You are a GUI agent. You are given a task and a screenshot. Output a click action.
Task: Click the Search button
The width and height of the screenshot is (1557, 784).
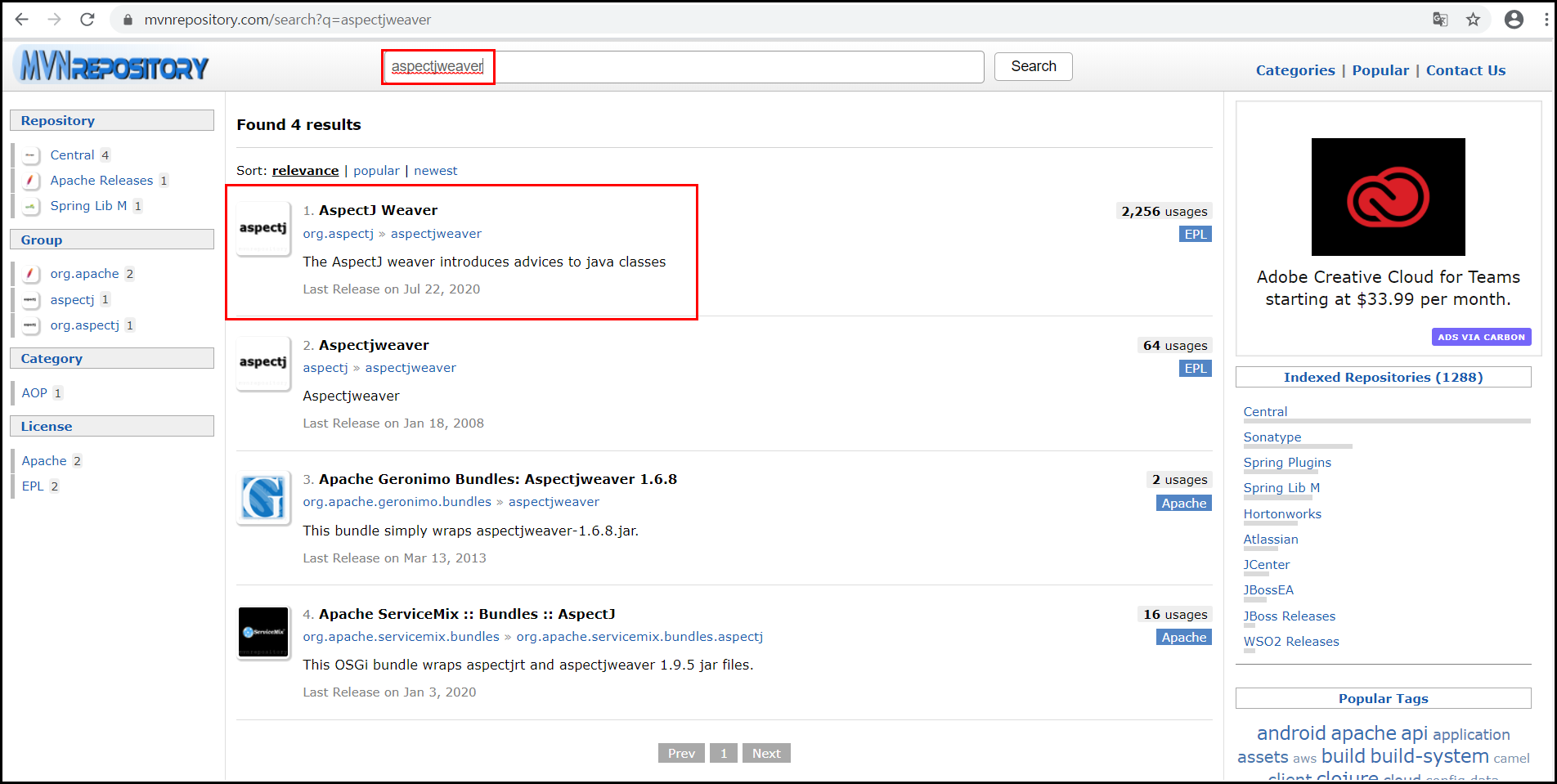[1033, 66]
